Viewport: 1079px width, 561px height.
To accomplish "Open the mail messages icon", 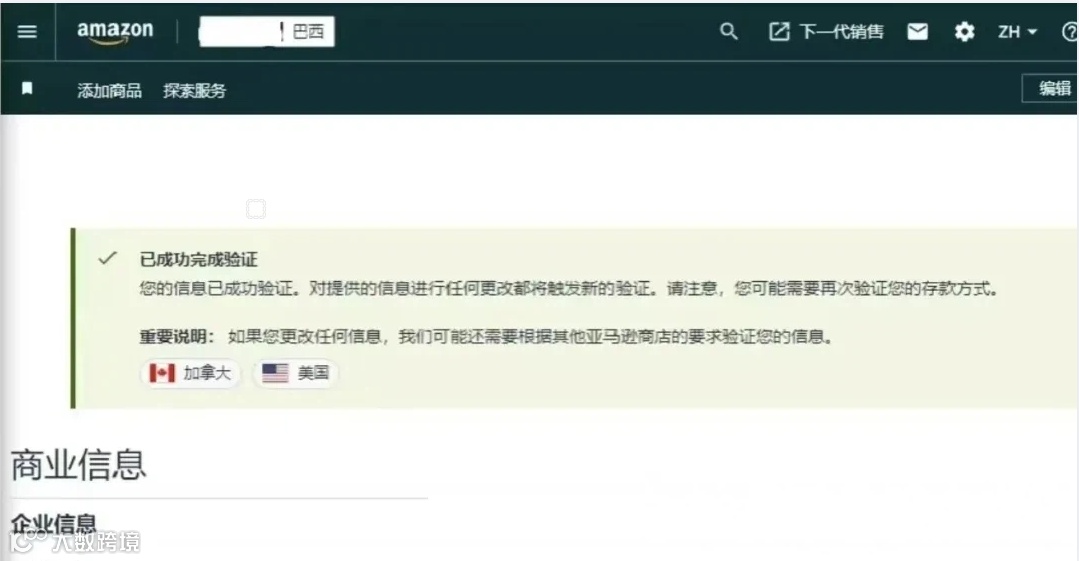I will click(x=917, y=32).
